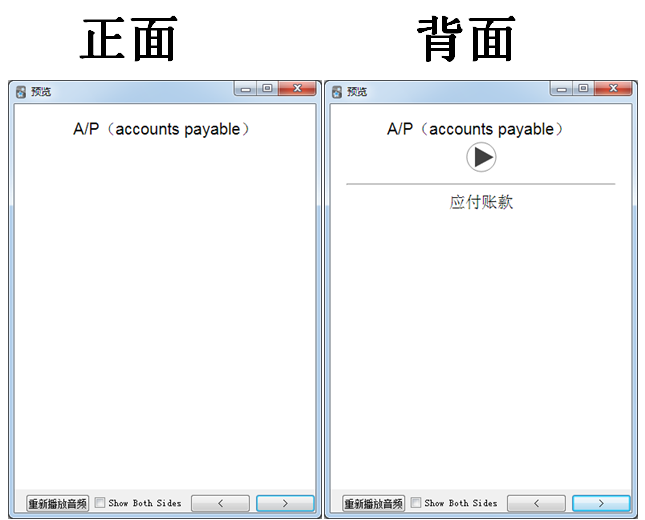Viewport: 645px width, 520px height.
Task: Go to previous card in right preview window
Action: pos(536,503)
